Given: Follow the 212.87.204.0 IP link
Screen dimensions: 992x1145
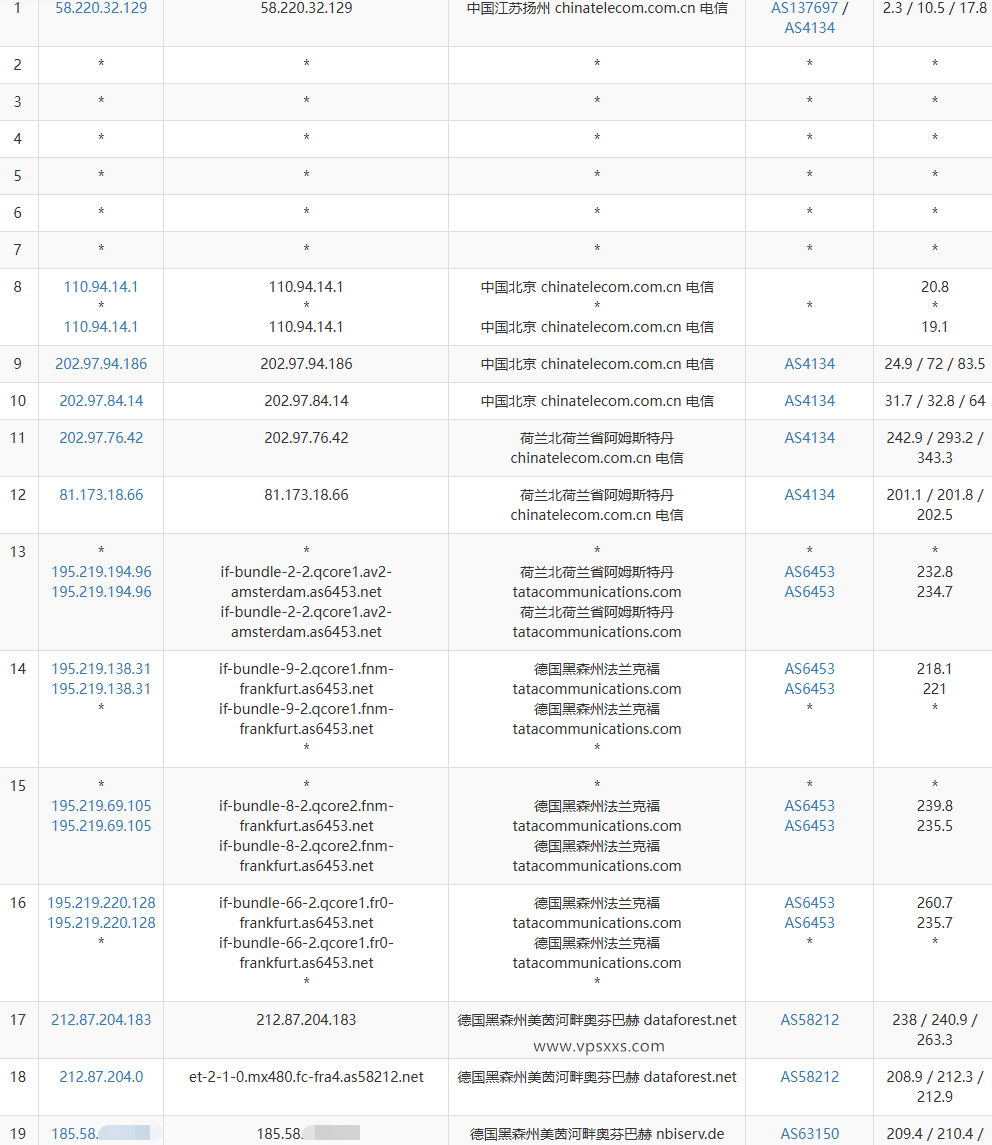Looking at the screenshot, I should 101,1077.
